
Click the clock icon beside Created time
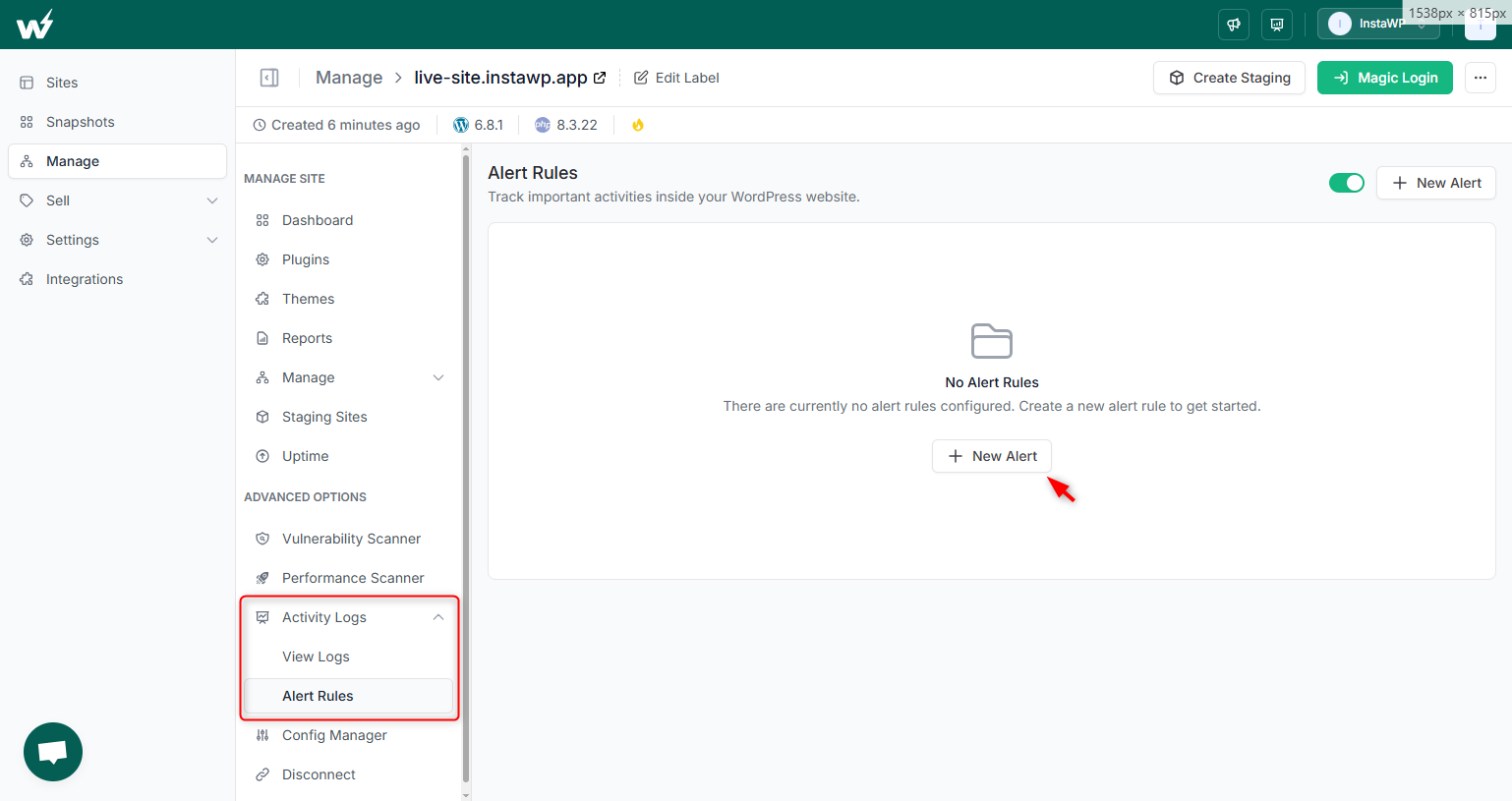coord(260,125)
